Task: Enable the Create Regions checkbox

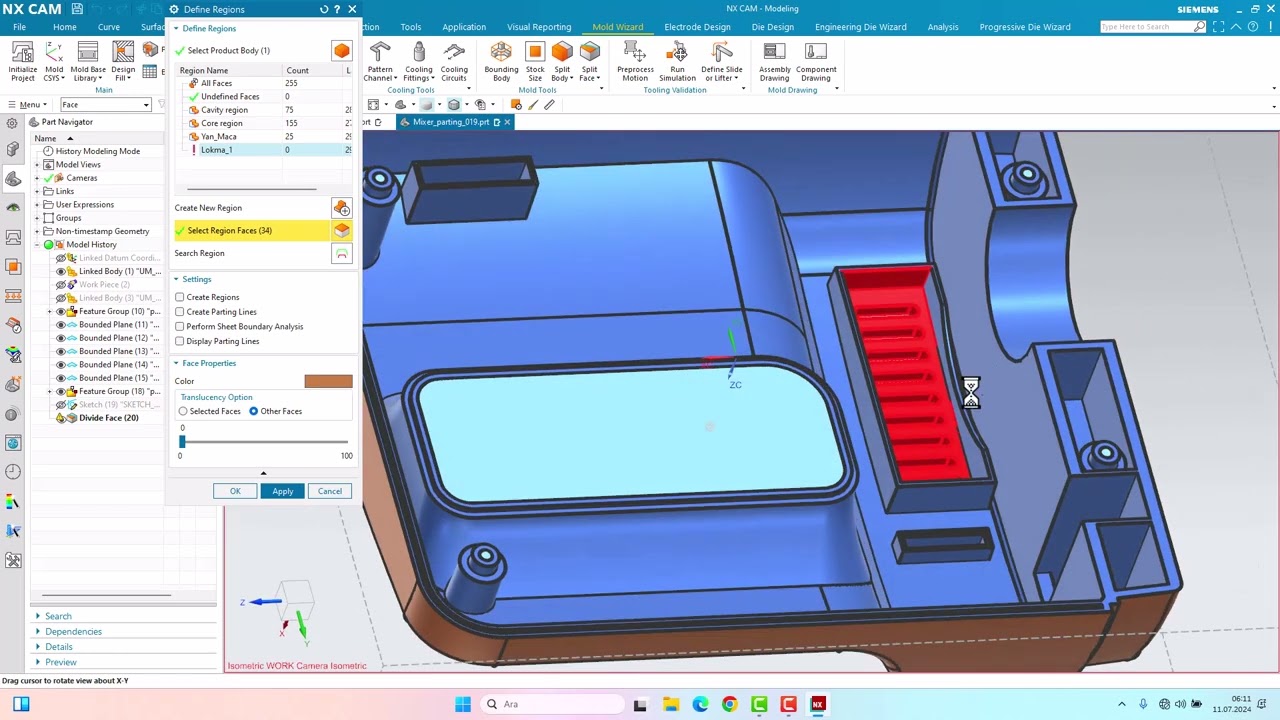Action: click(180, 297)
